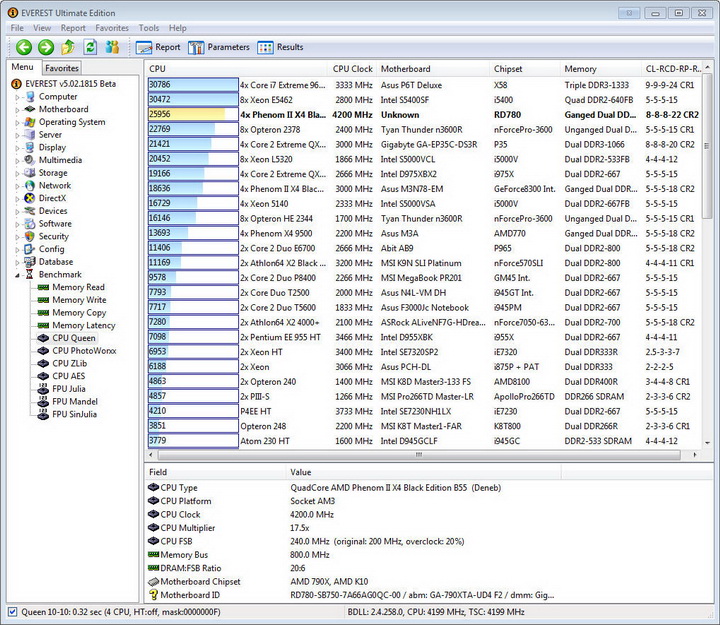The width and height of the screenshot is (720, 625).
Task: Switch to the Menu tab
Action: (23, 67)
